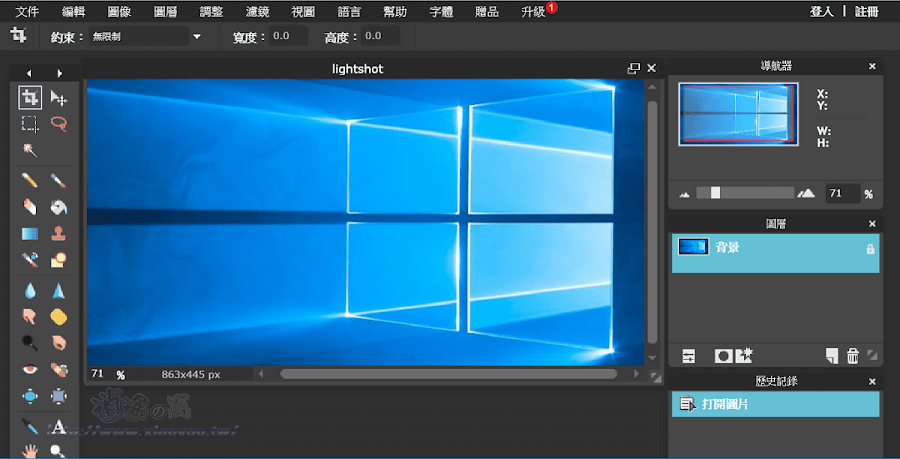Click the navigator zoom-in large mountains icon
This screenshot has width=900, height=459.
tap(806, 193)
